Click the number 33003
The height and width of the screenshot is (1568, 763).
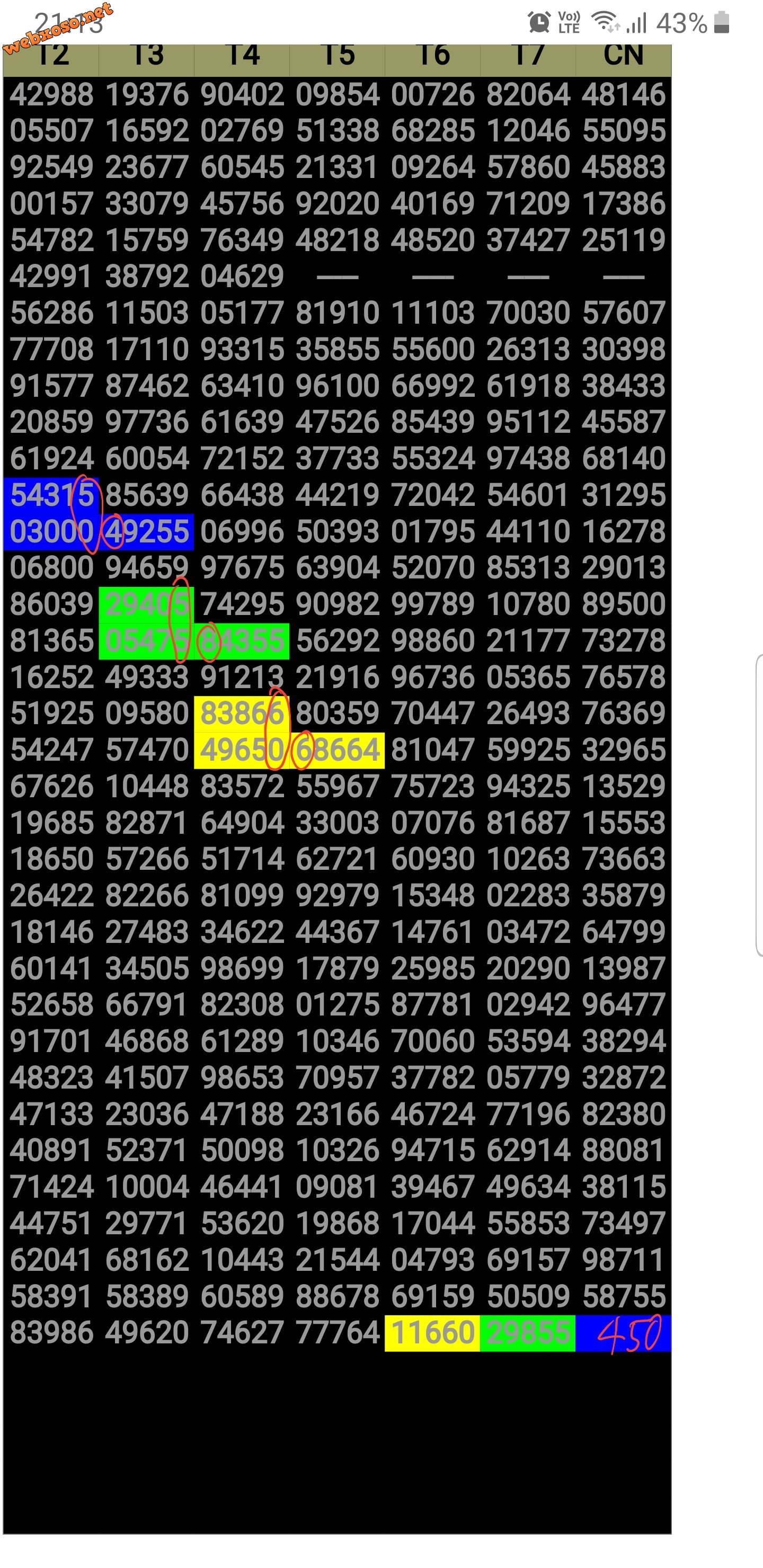click(x=338, y=823)
